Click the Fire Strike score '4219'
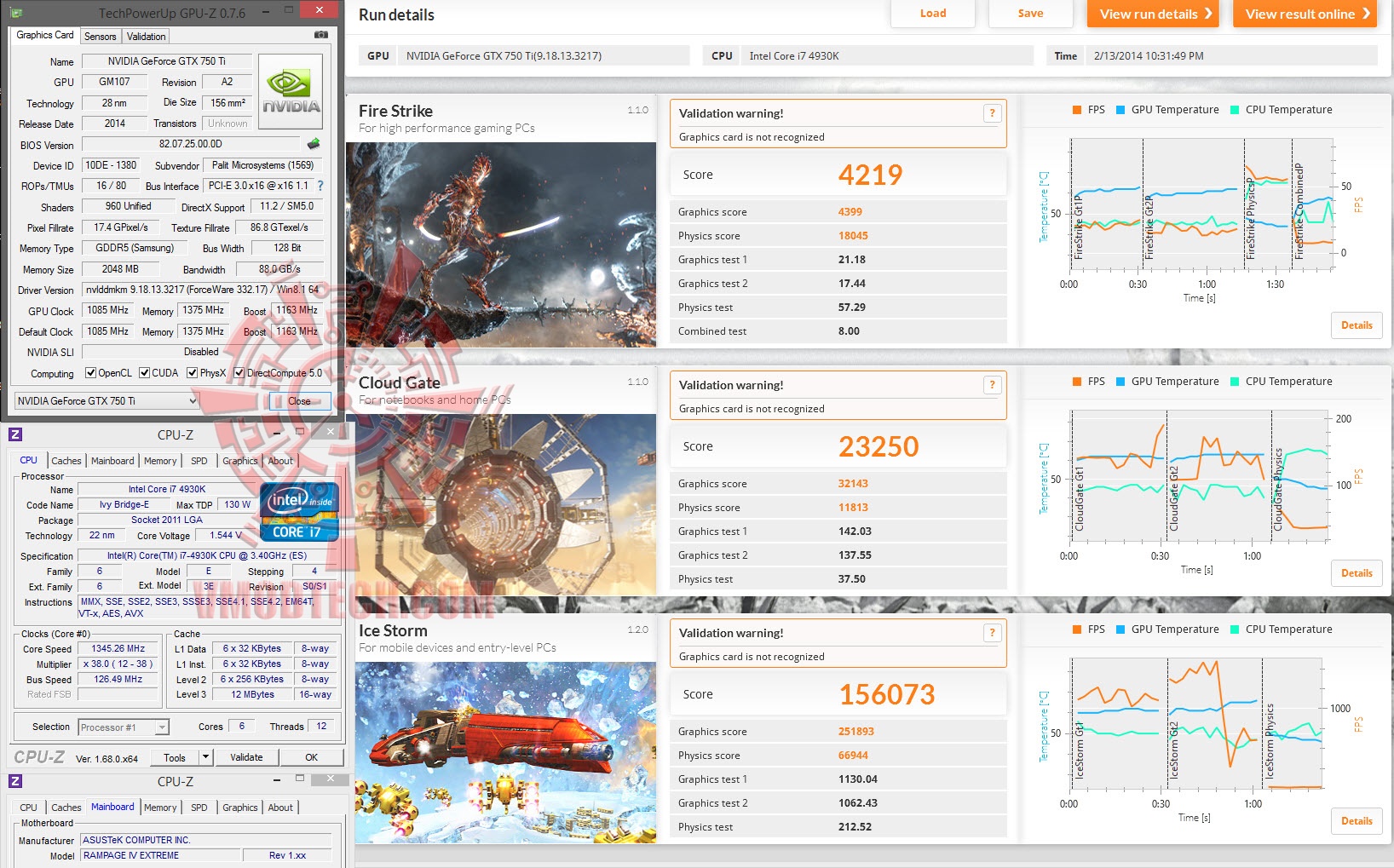Viewport: 1394px width, 868px height. 870,175
